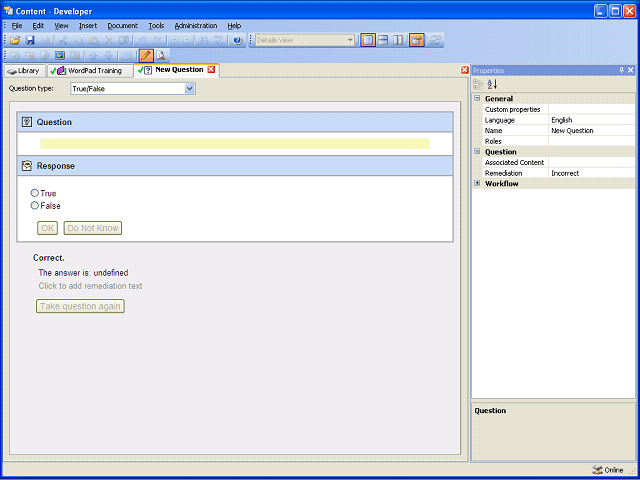Toggle the pencil edit mode icon

(x=146, y=55)
